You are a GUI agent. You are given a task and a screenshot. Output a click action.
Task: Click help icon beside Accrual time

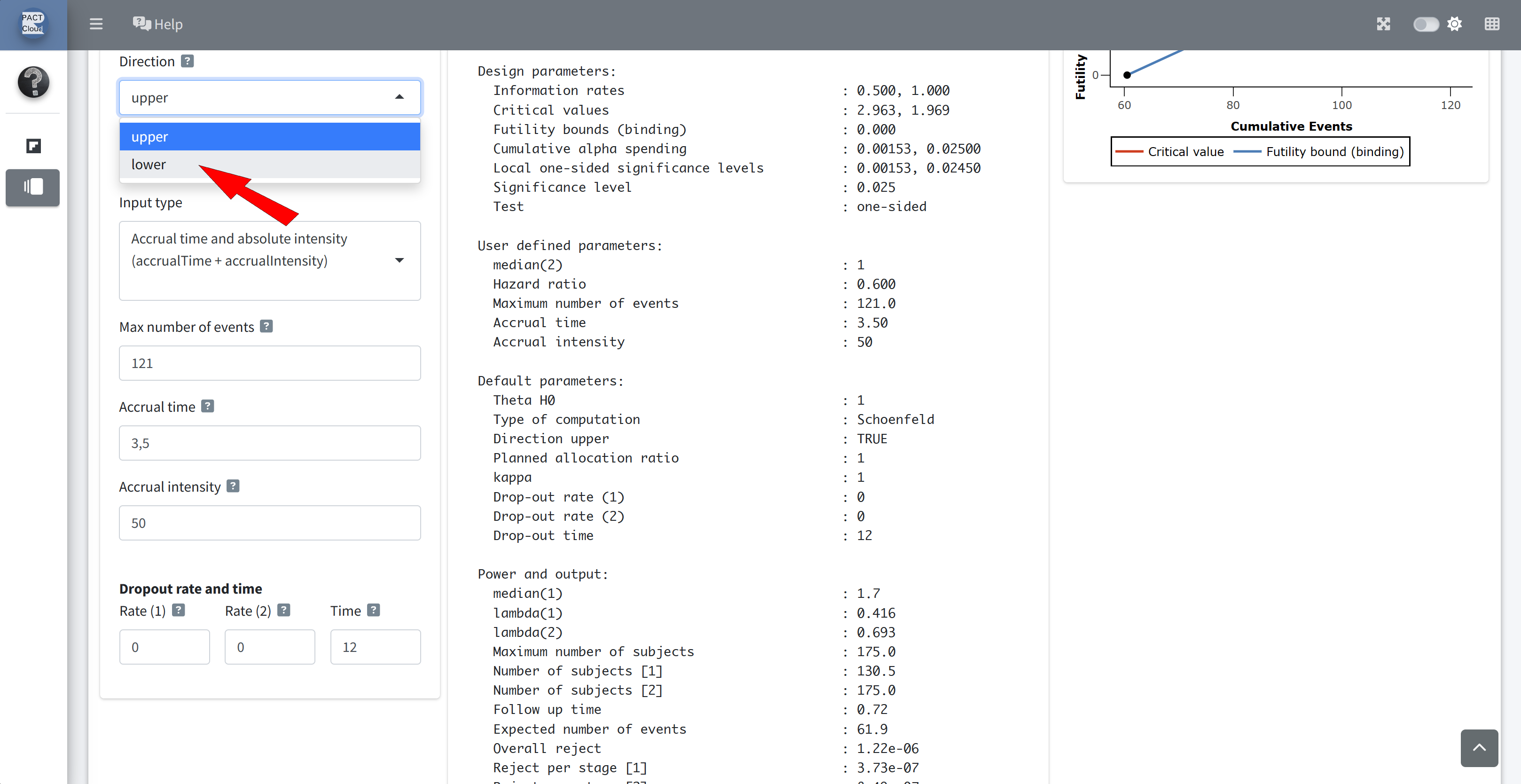207,406
